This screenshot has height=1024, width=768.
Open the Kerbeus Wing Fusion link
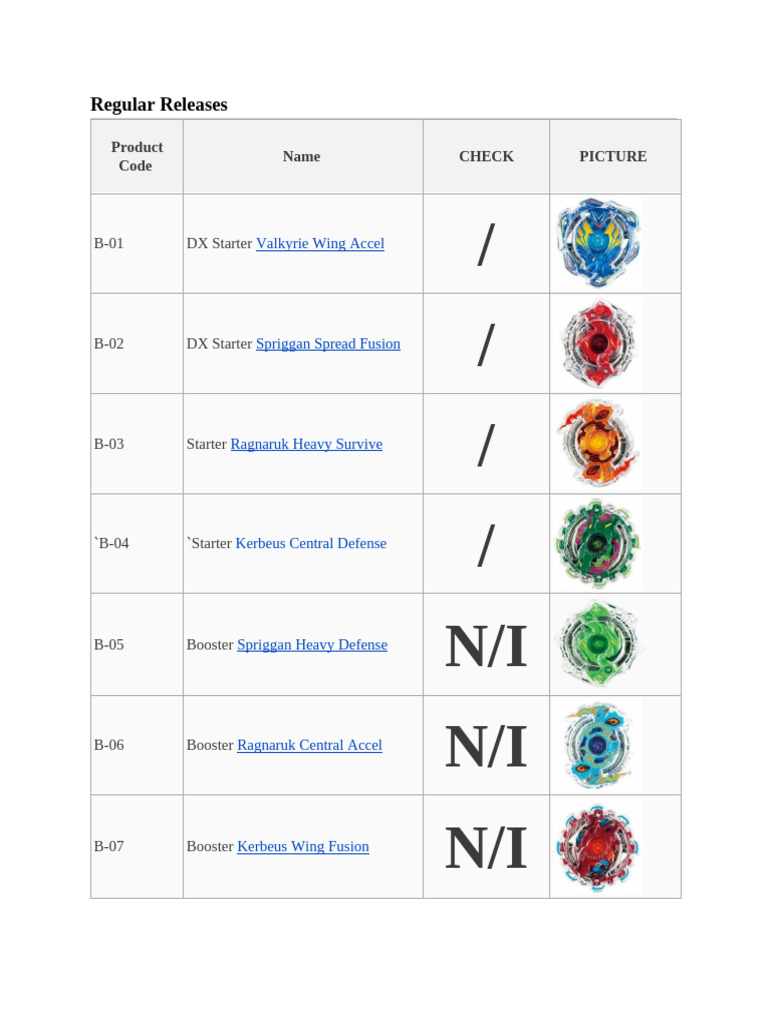tap(303, 846)
